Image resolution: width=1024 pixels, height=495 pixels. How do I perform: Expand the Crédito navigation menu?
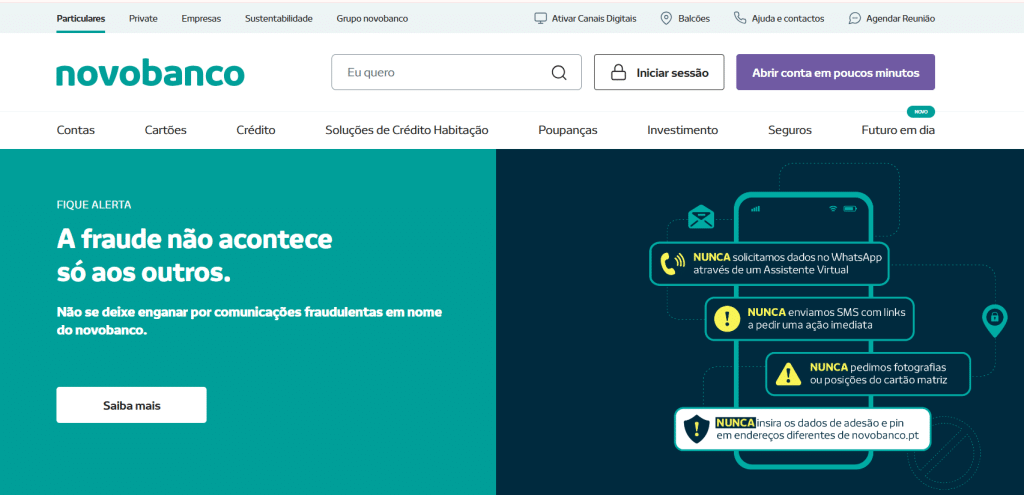[256, 130]
